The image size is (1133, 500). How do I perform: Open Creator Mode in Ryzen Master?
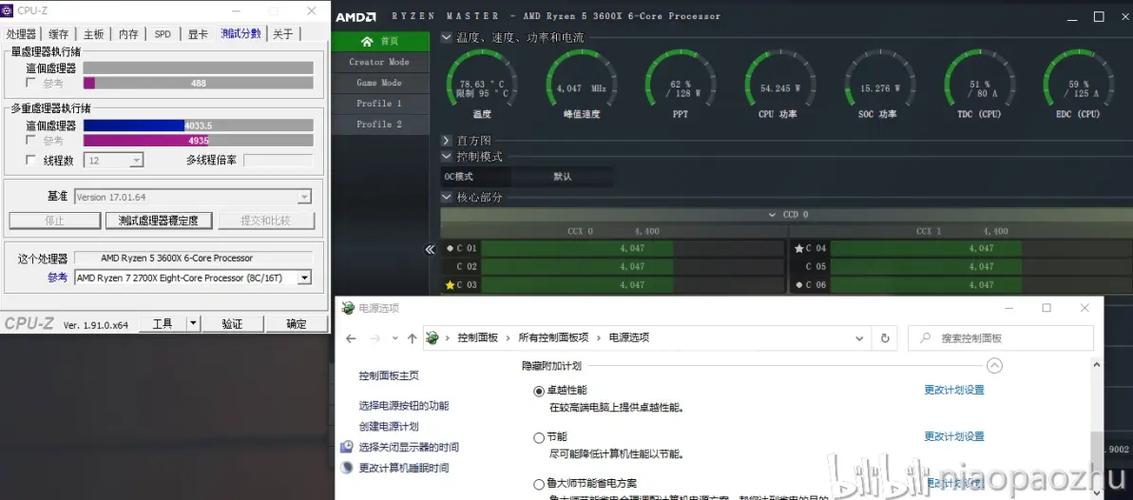point(379,62)
